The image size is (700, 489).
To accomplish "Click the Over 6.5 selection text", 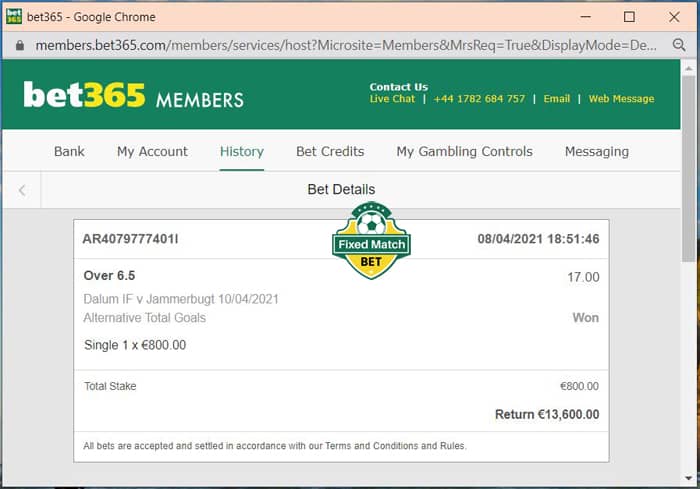I will click(109, 276).
